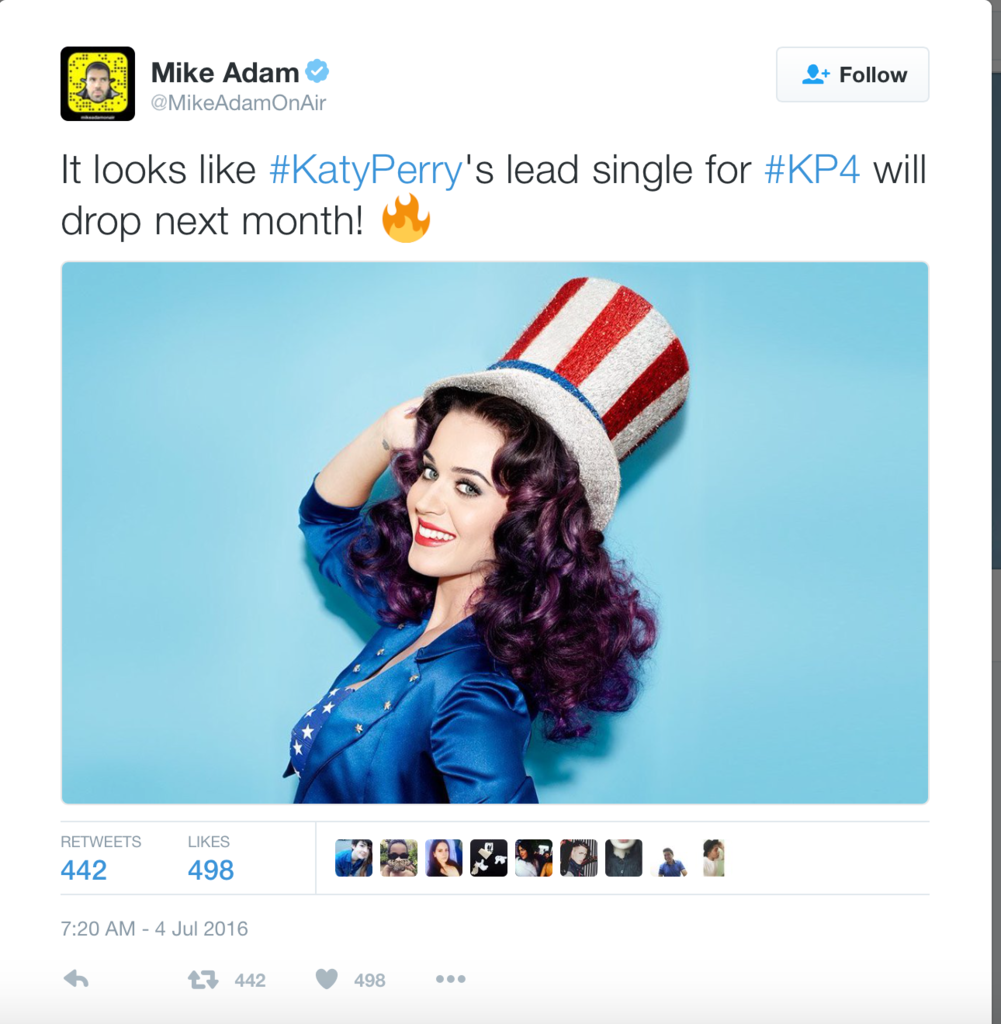Click Mike Adam's Snapchat avatar picture
The height and width of the screenshot is (1024, 1001).
[x=98, y=84]
